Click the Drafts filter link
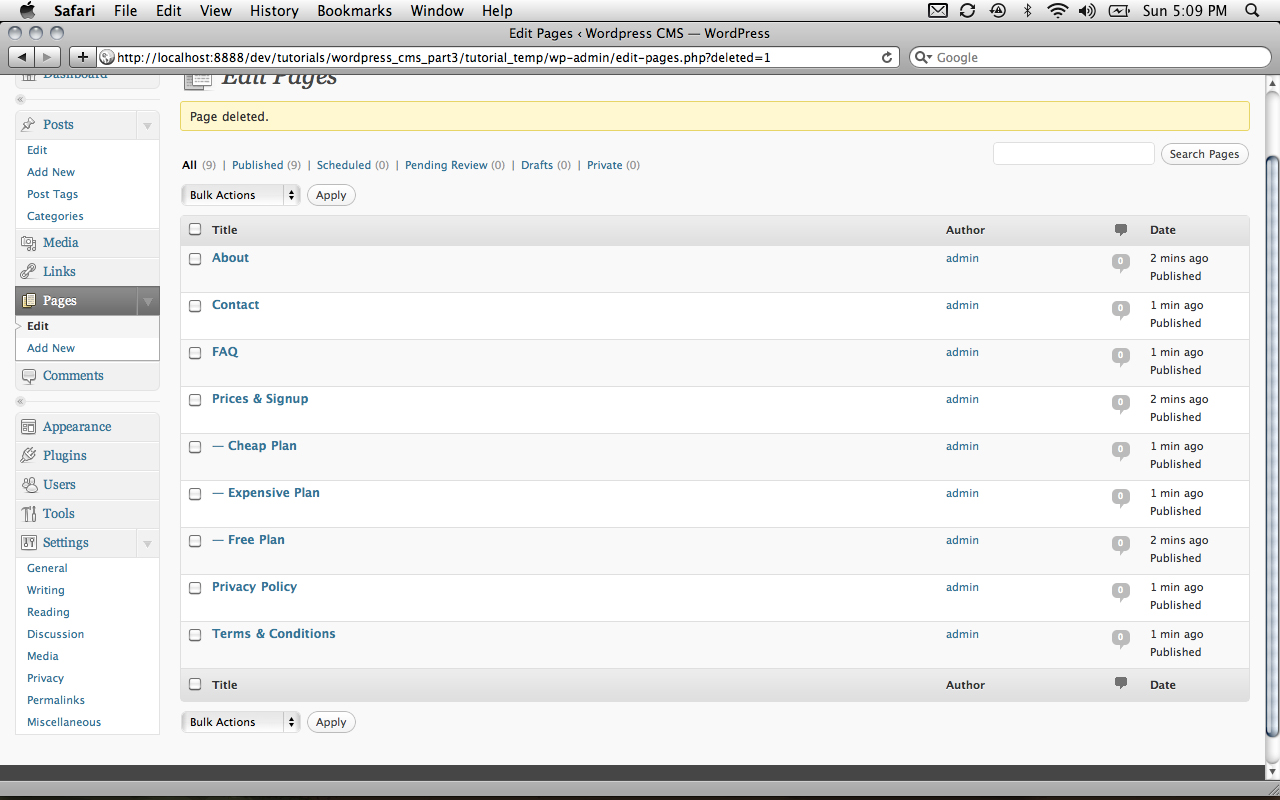Screen dimensions: 1280x800 click(537, 165)
